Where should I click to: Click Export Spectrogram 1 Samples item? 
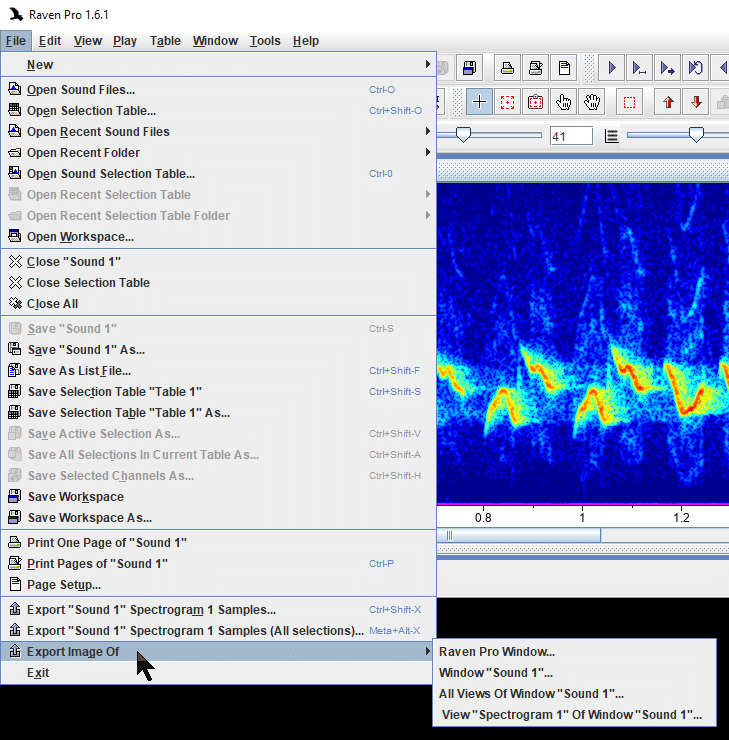click(x=218, y=610)
